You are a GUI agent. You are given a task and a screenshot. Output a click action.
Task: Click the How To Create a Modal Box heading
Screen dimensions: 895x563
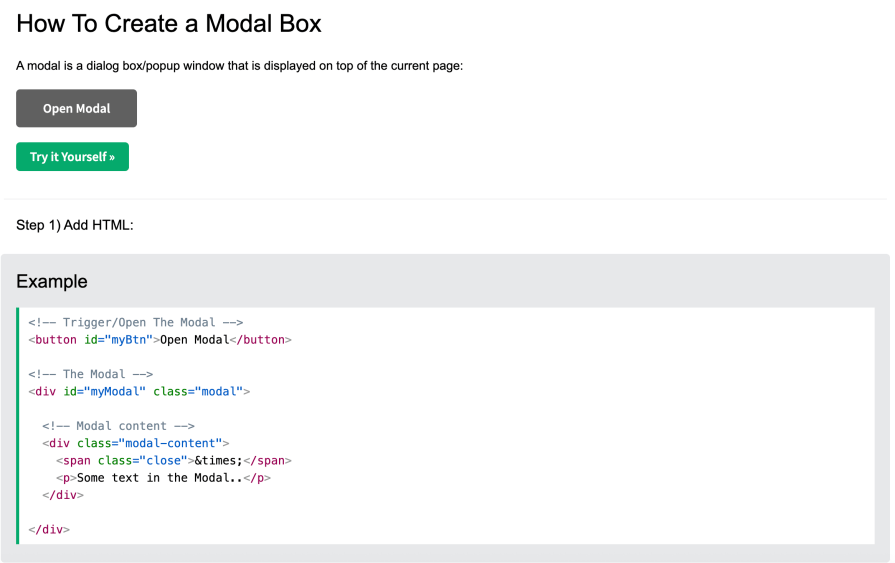pos(169,24)
